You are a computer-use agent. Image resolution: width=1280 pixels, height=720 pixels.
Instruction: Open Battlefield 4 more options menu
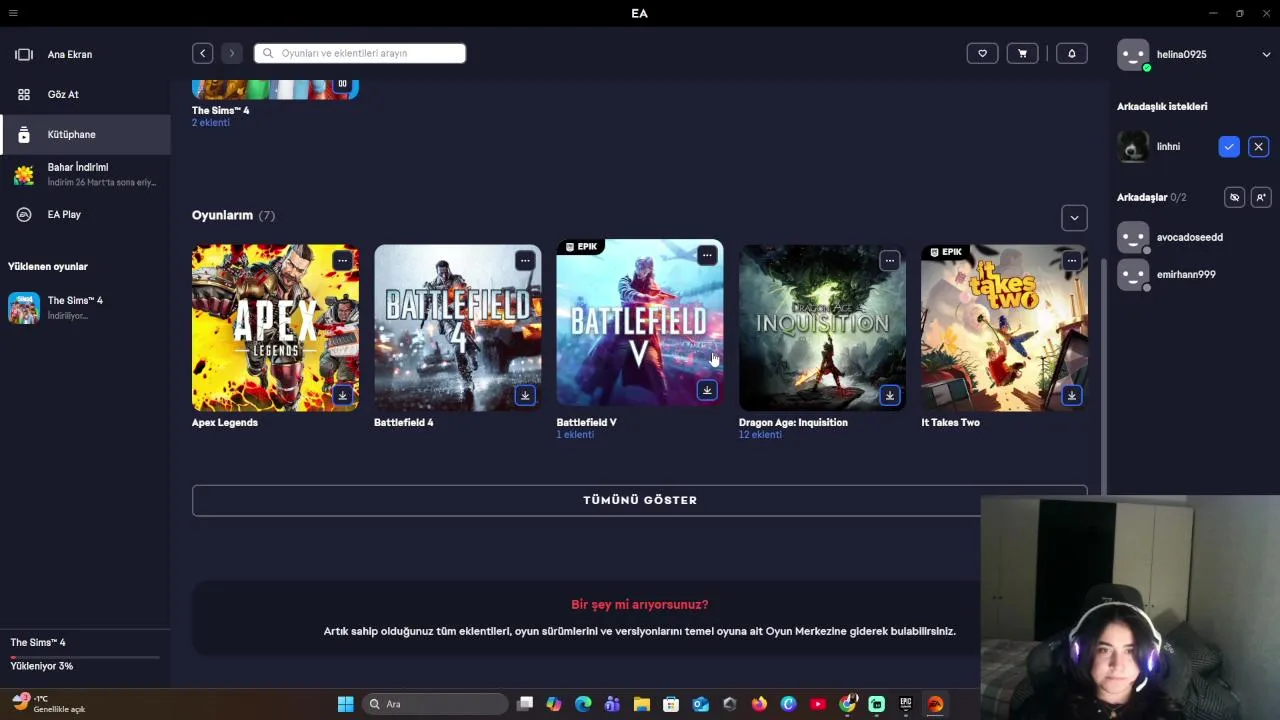pyautogui.click(x=525, y=260)
